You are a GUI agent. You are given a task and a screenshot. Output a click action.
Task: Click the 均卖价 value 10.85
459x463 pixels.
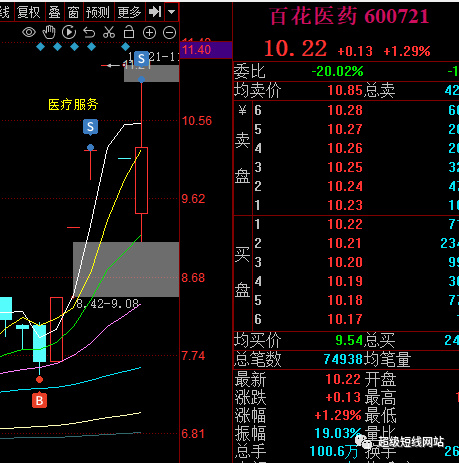(345, 91)
